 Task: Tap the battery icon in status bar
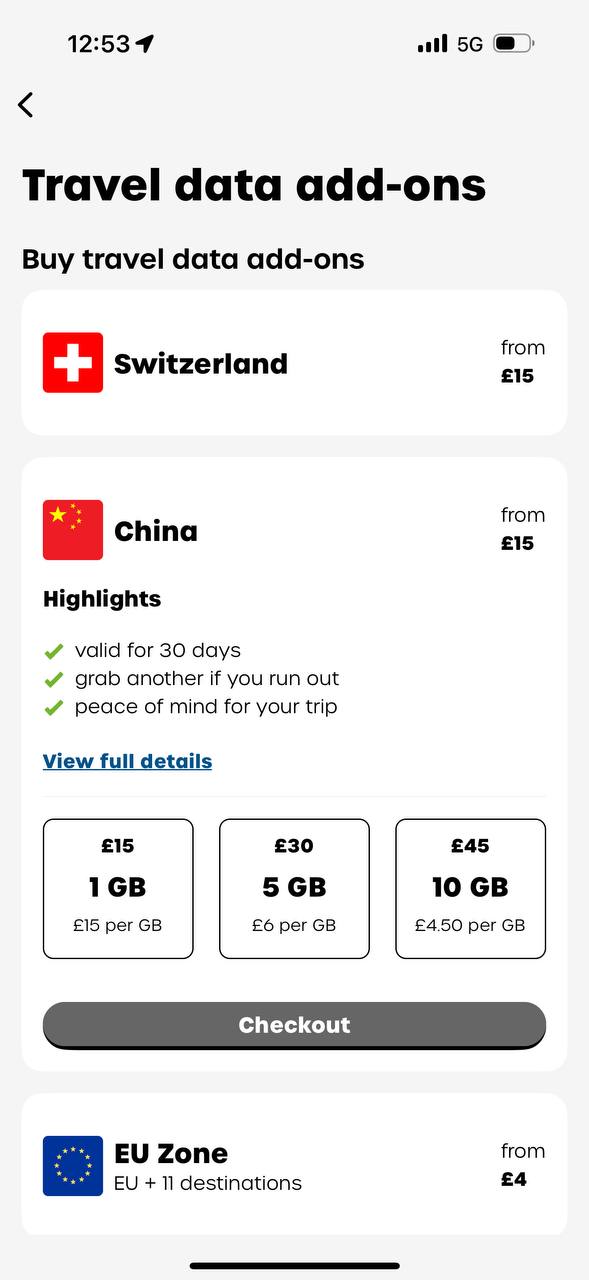(514, 44)
